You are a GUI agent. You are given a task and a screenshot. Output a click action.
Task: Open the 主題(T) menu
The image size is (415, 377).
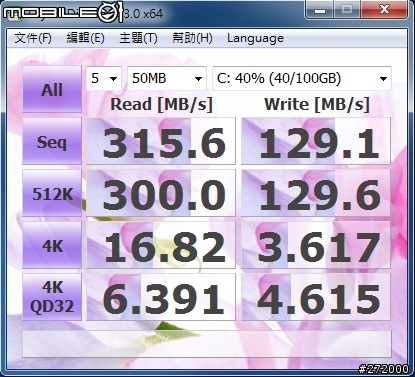coord(138,38)
